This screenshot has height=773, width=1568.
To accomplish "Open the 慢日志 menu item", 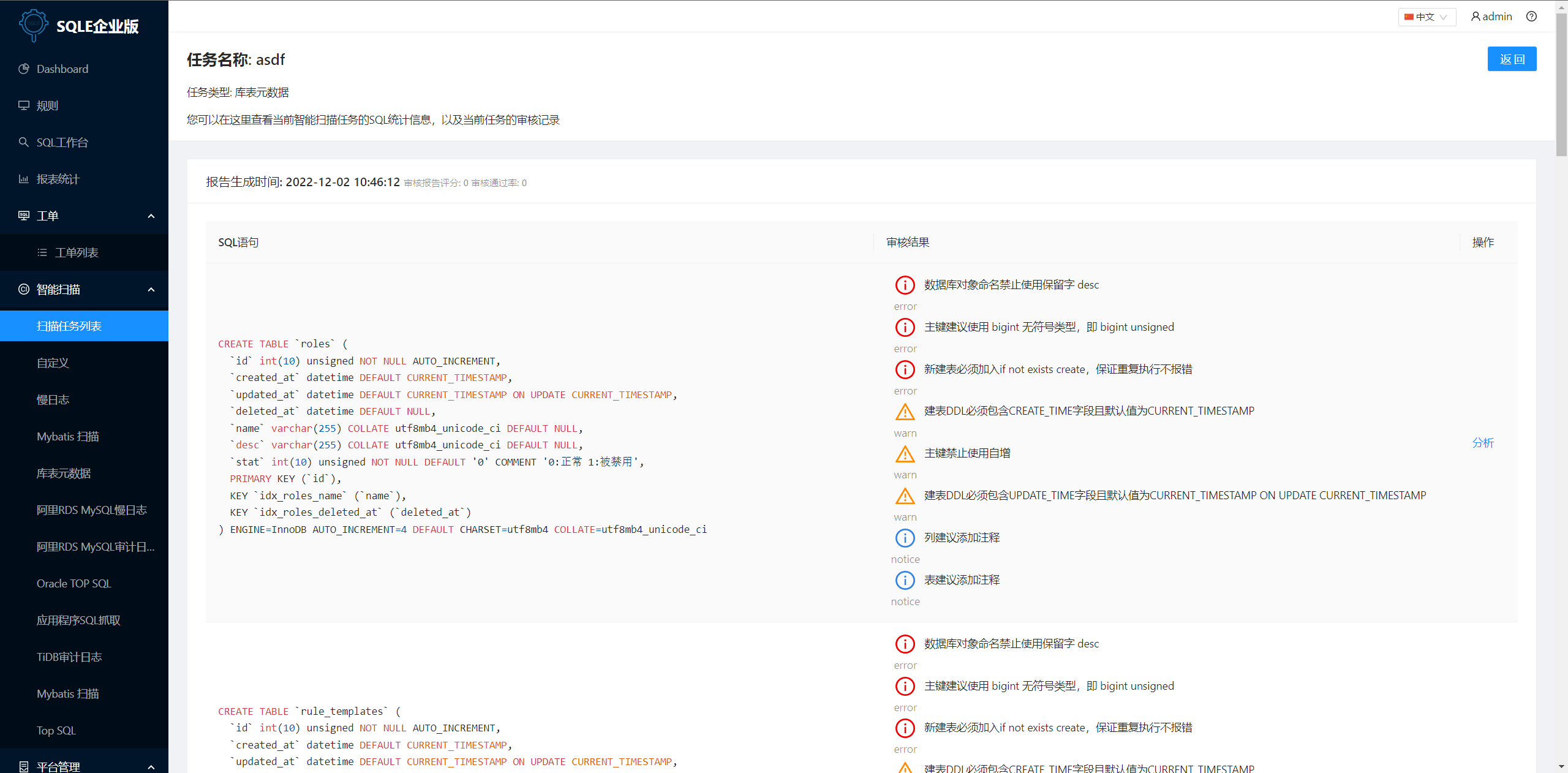I will (x=84, y=399).
